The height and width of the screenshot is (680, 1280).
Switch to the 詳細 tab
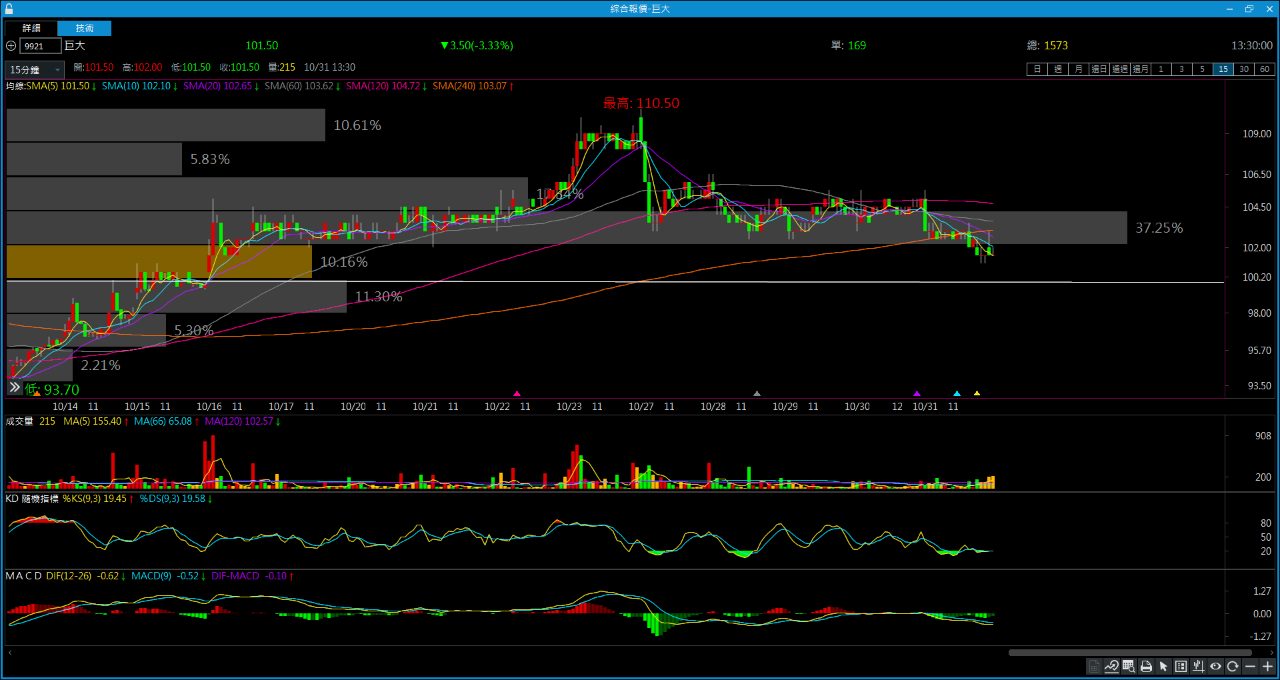(x=32, y=28)
